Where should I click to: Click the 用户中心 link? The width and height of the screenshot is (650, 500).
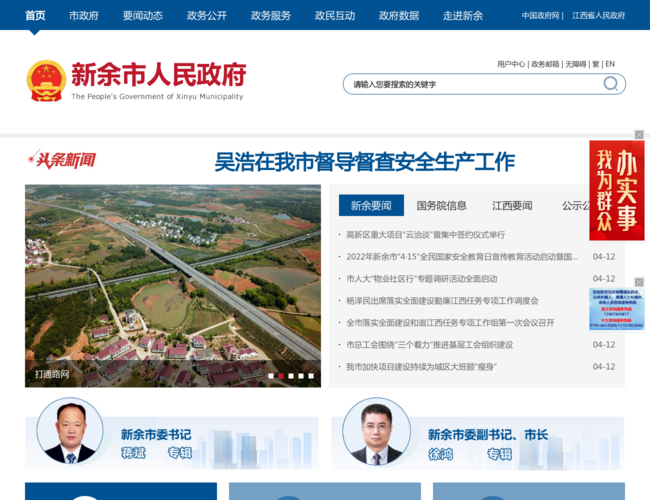click(511, 64)
